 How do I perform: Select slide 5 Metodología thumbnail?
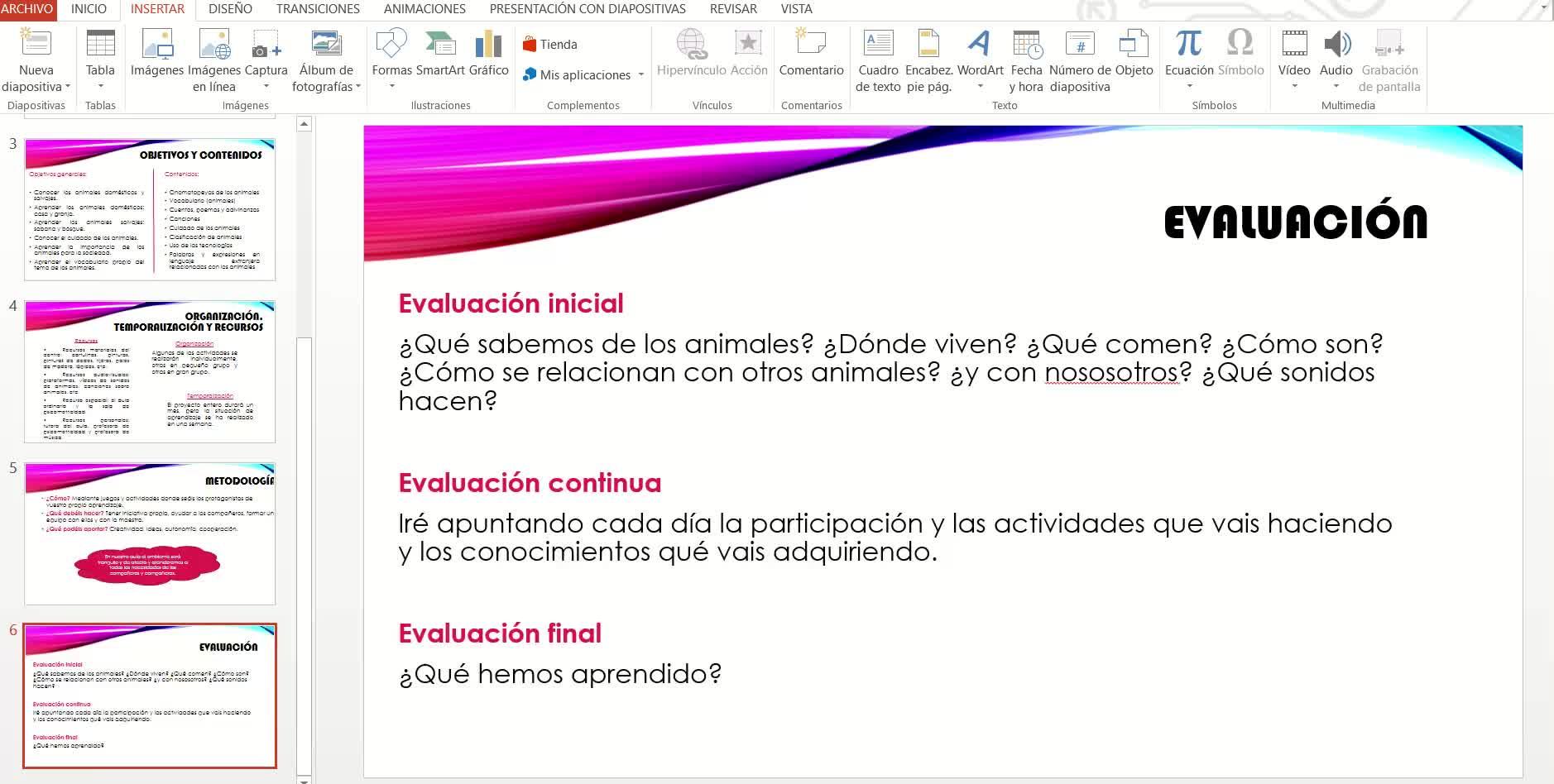(150, 533)
